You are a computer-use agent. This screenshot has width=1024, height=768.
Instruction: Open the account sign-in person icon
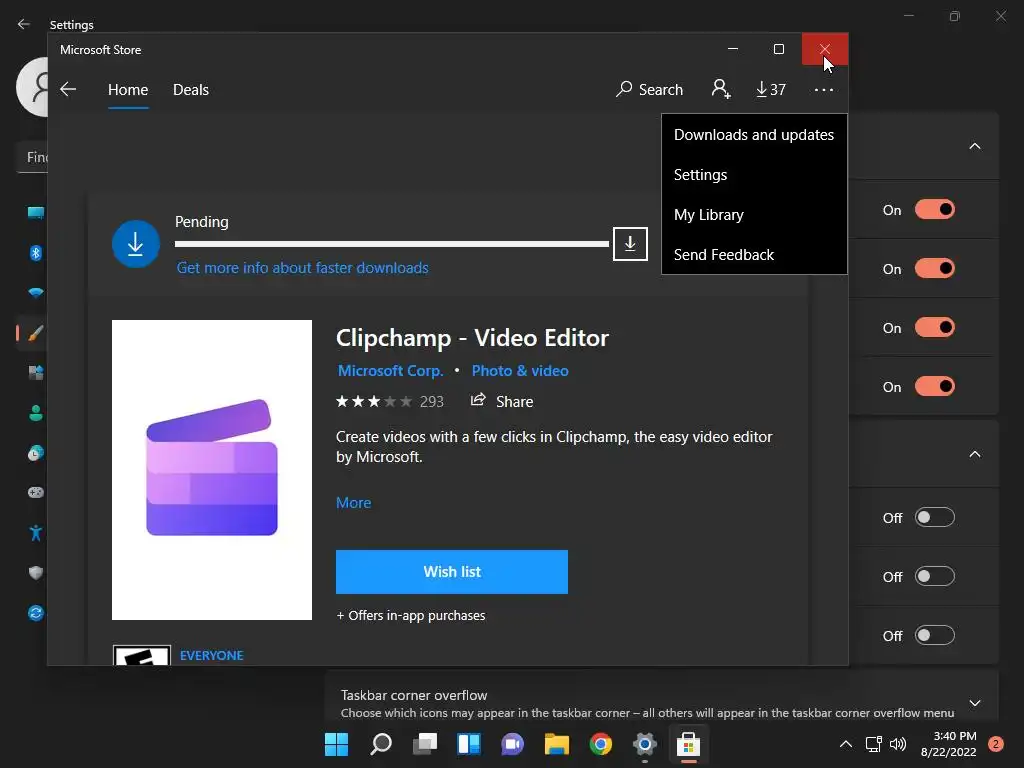tap(720, 89)
